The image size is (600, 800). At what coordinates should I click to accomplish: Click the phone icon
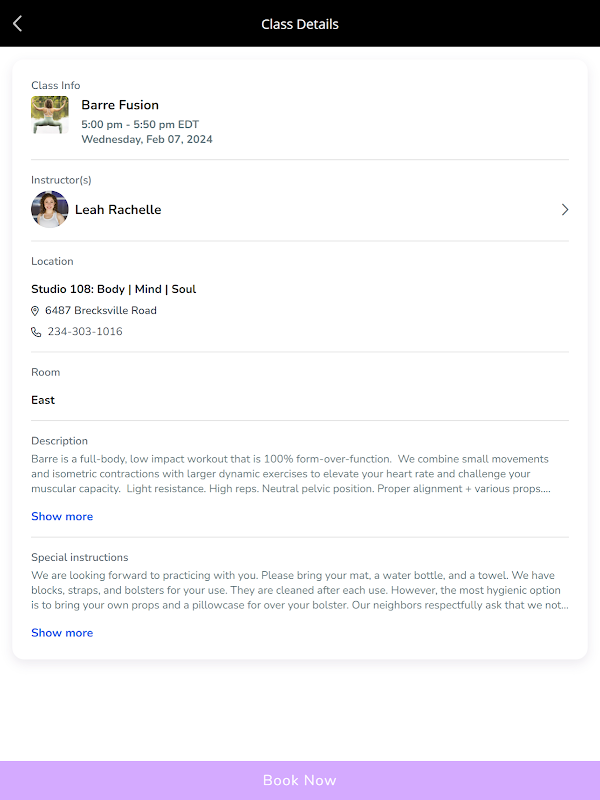click(x=36, y=332)
